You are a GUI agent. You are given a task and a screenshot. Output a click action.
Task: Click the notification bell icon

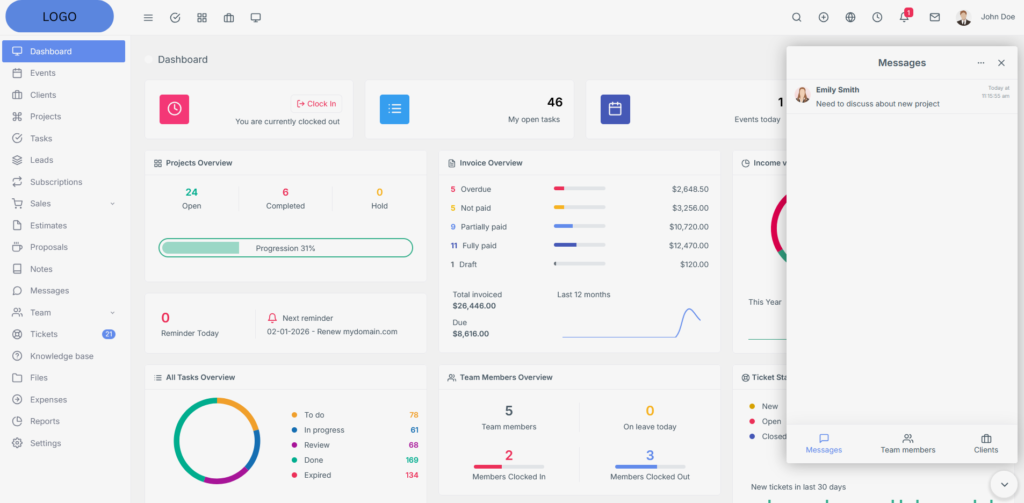pos(904,17)
